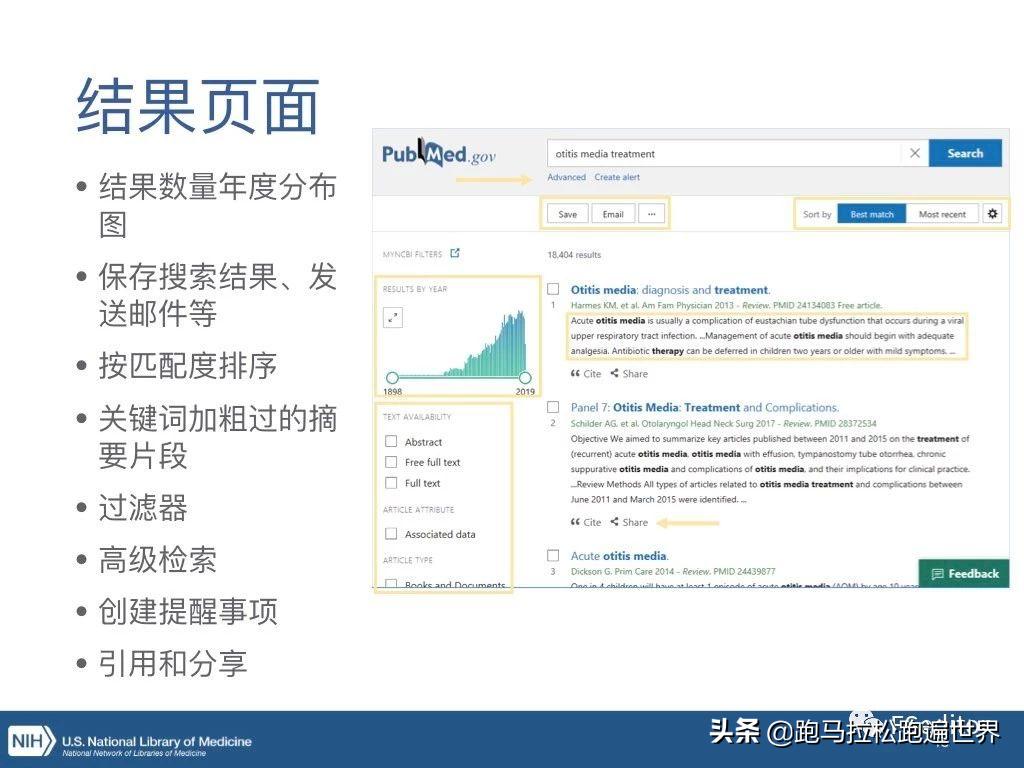The height and width of the screenshot is (768, 1024).
Task: Open the Feedback panel
Action: [963, 573]
